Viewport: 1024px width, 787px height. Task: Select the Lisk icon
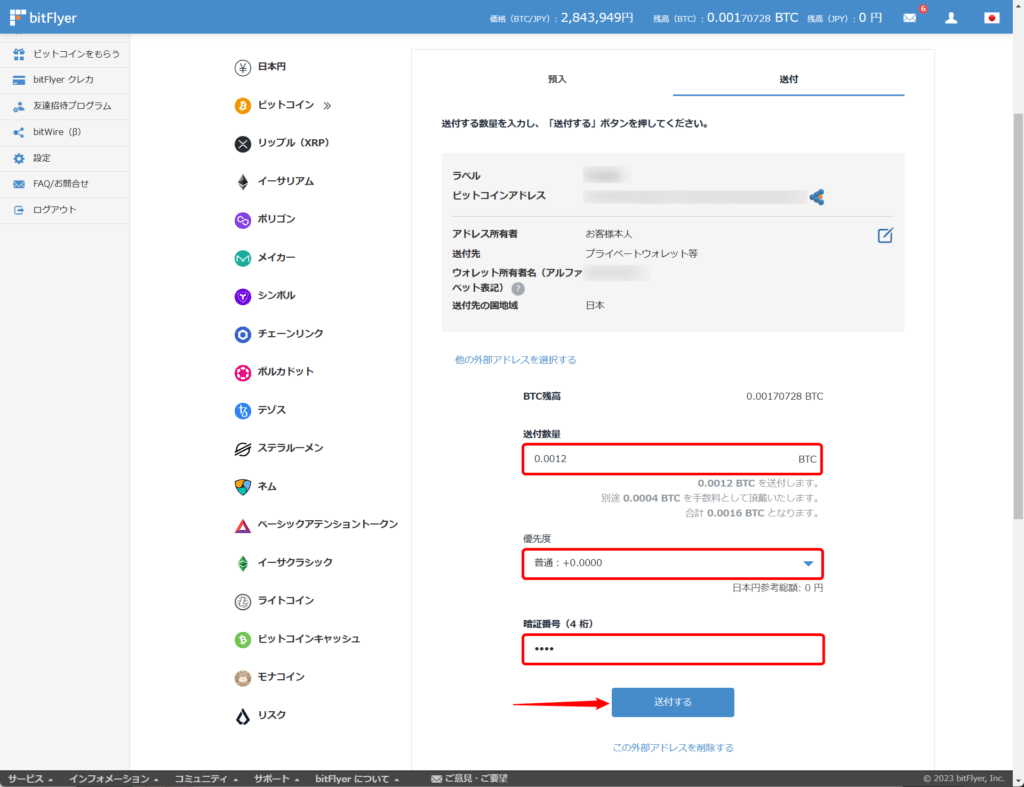tap(242, 716)
